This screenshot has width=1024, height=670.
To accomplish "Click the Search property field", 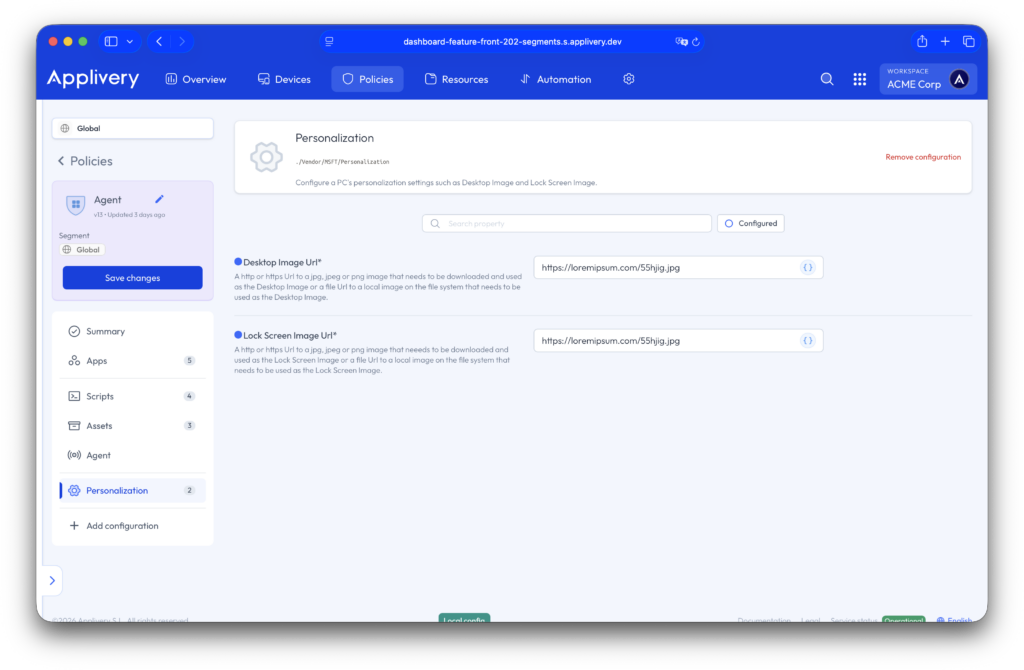I will [567, 223].
